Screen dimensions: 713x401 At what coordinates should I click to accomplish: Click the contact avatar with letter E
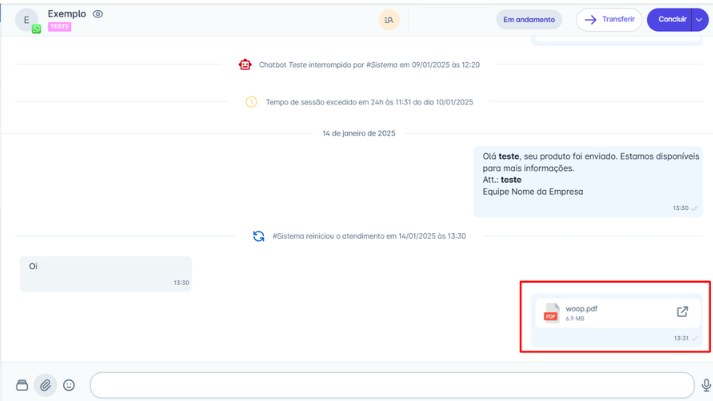pyautogui.click(x=27, y=20)
